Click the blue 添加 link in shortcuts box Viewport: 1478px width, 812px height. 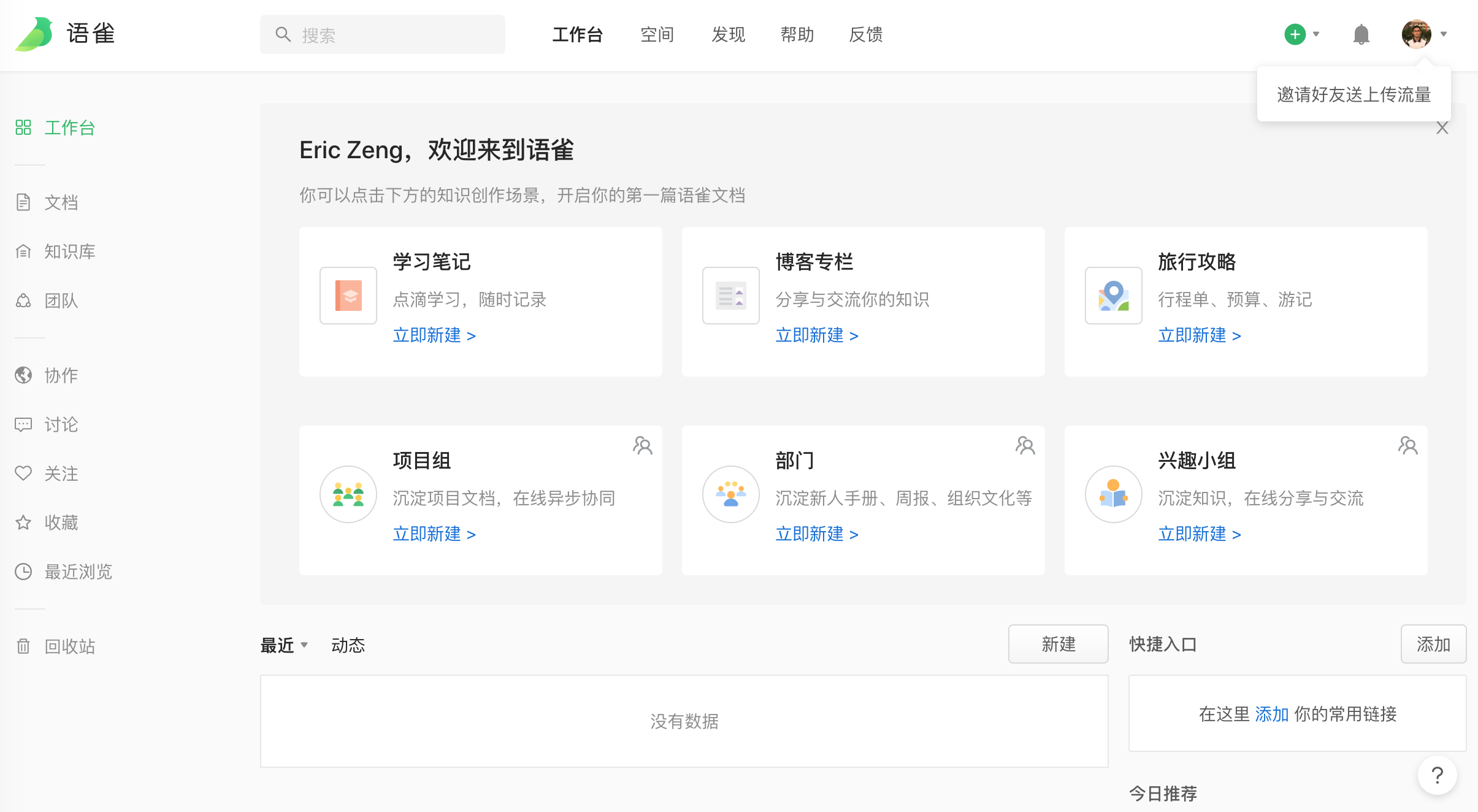[1272, 714]
